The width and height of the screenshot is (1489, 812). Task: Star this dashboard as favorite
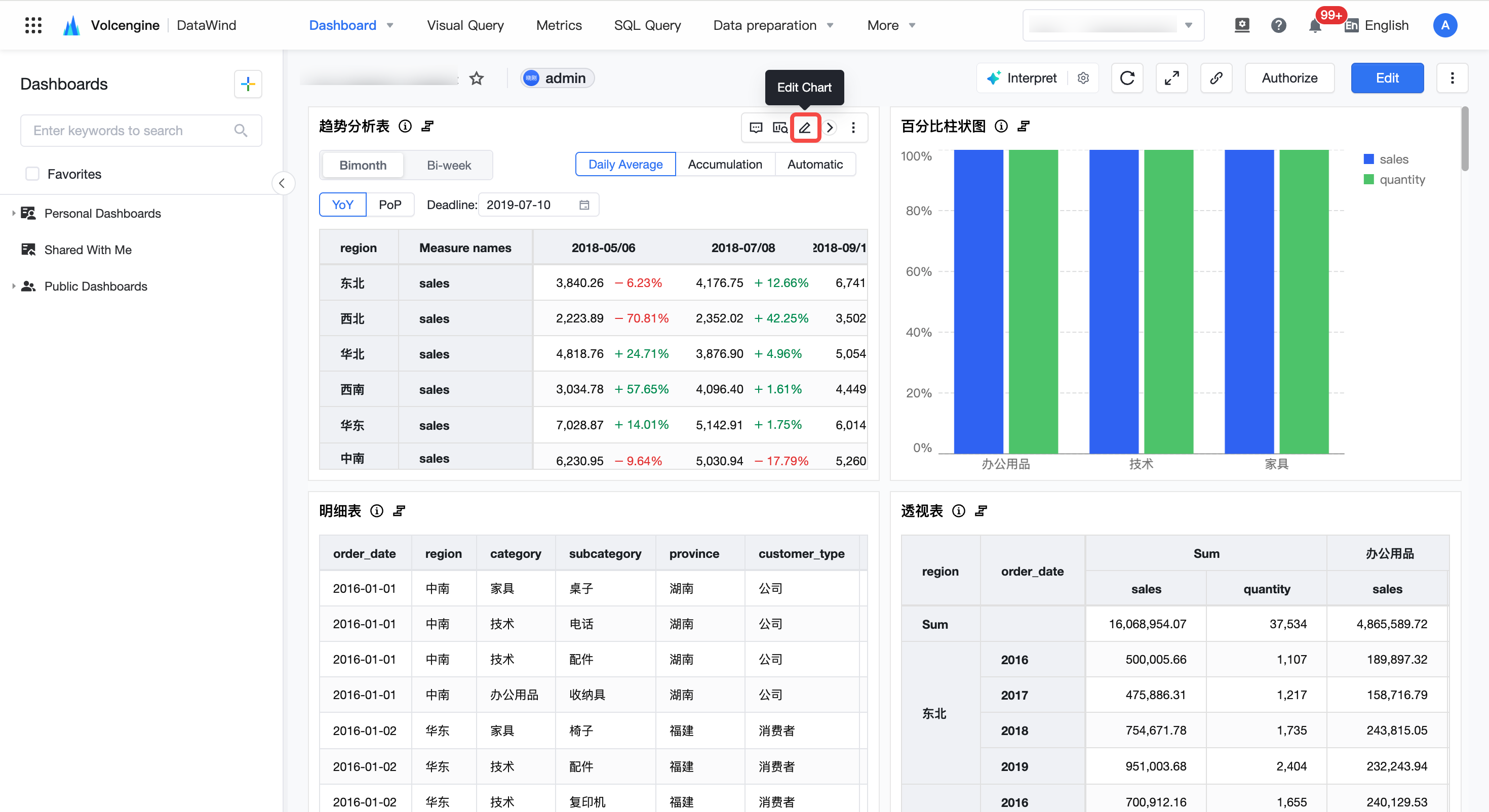[476, 78]
